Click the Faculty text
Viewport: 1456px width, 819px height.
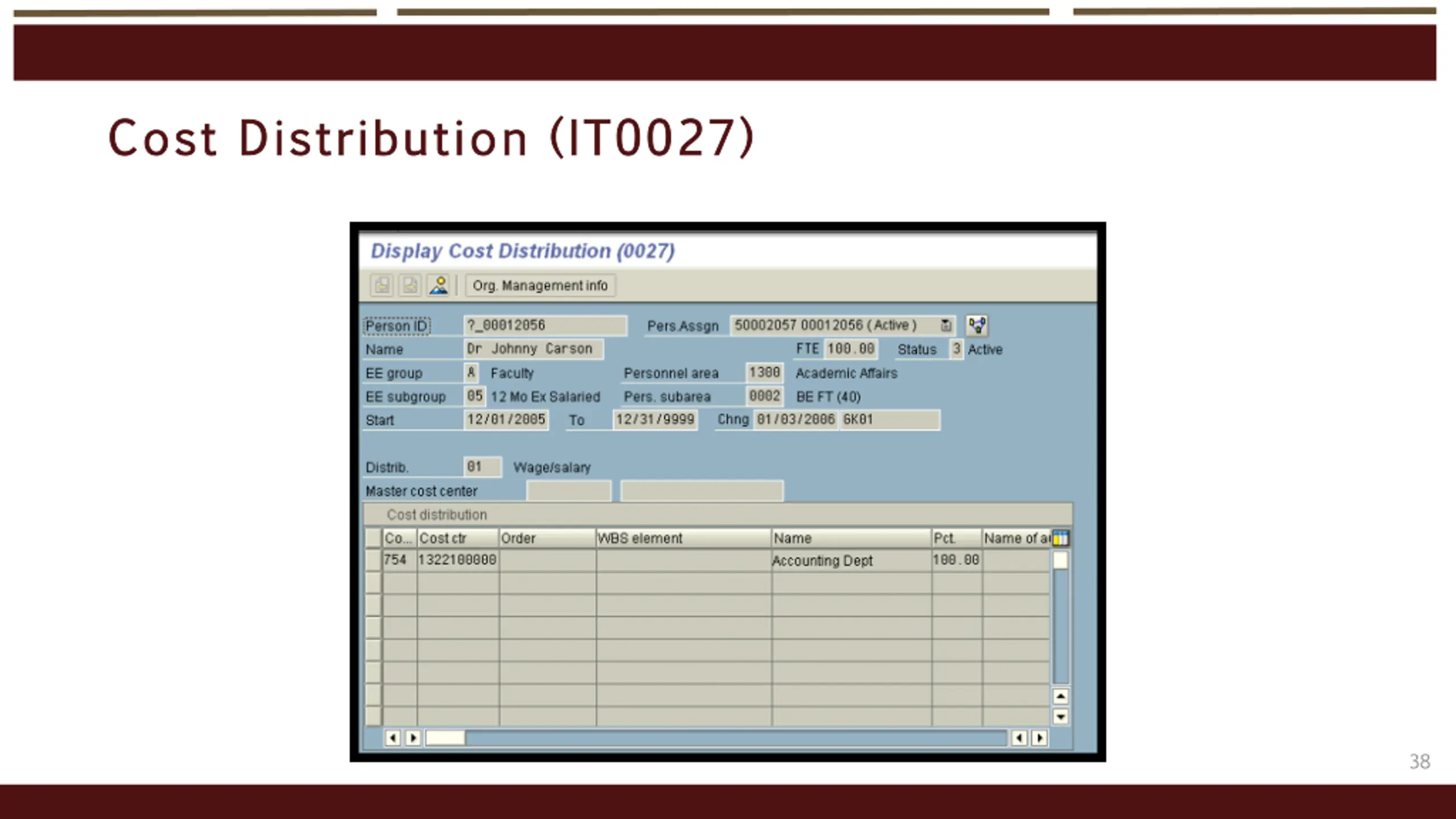tap(512, 373)
